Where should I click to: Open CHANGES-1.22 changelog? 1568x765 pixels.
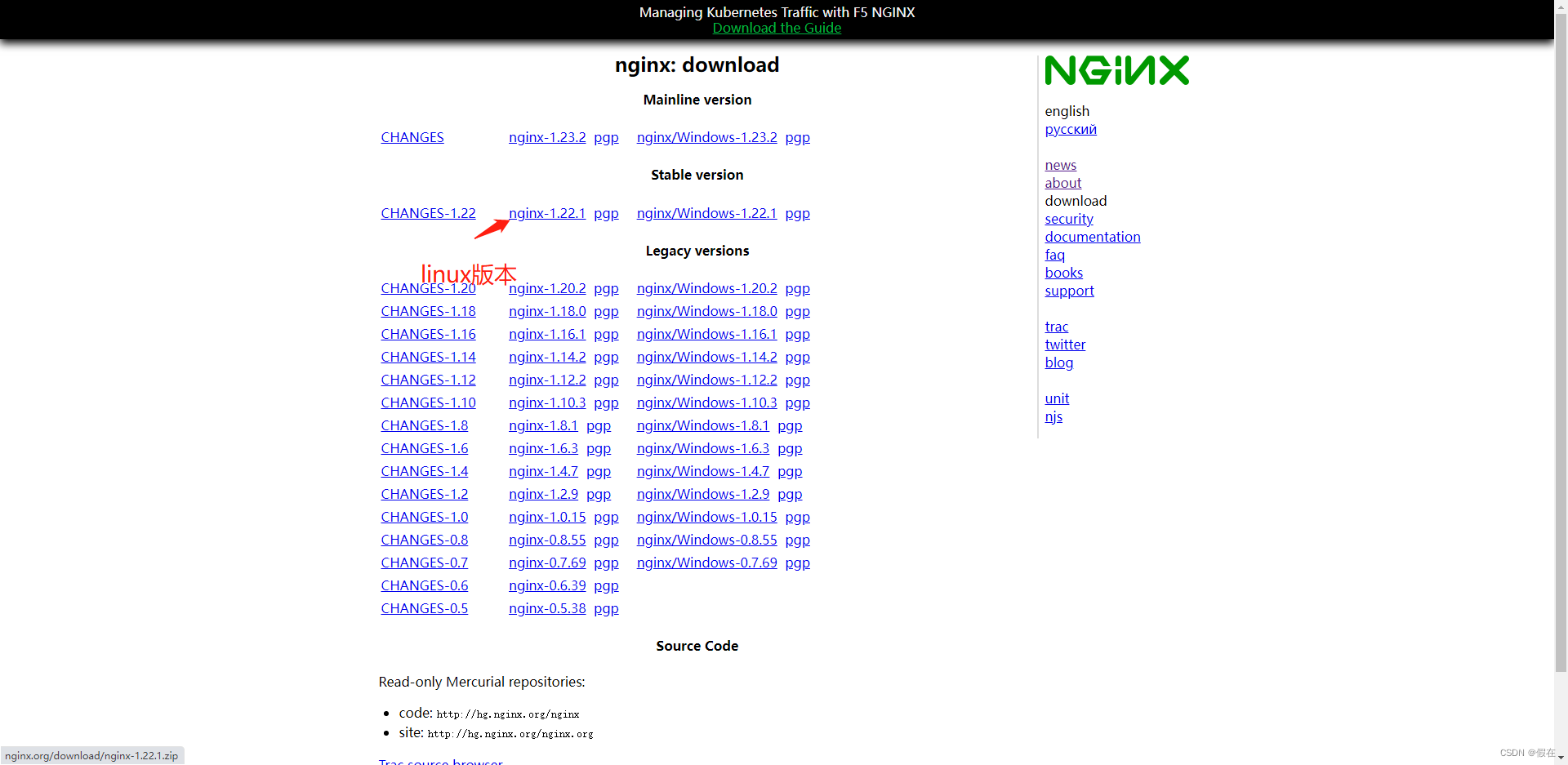(x=428, y=213)
